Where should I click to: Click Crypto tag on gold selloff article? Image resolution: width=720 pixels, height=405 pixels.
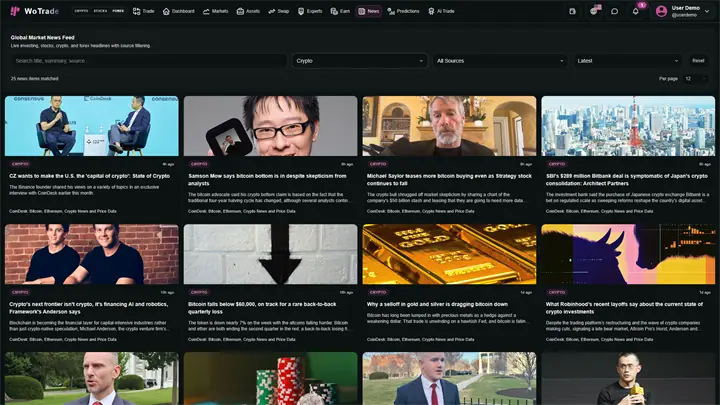pyautogui.click(x=377, y=292)
